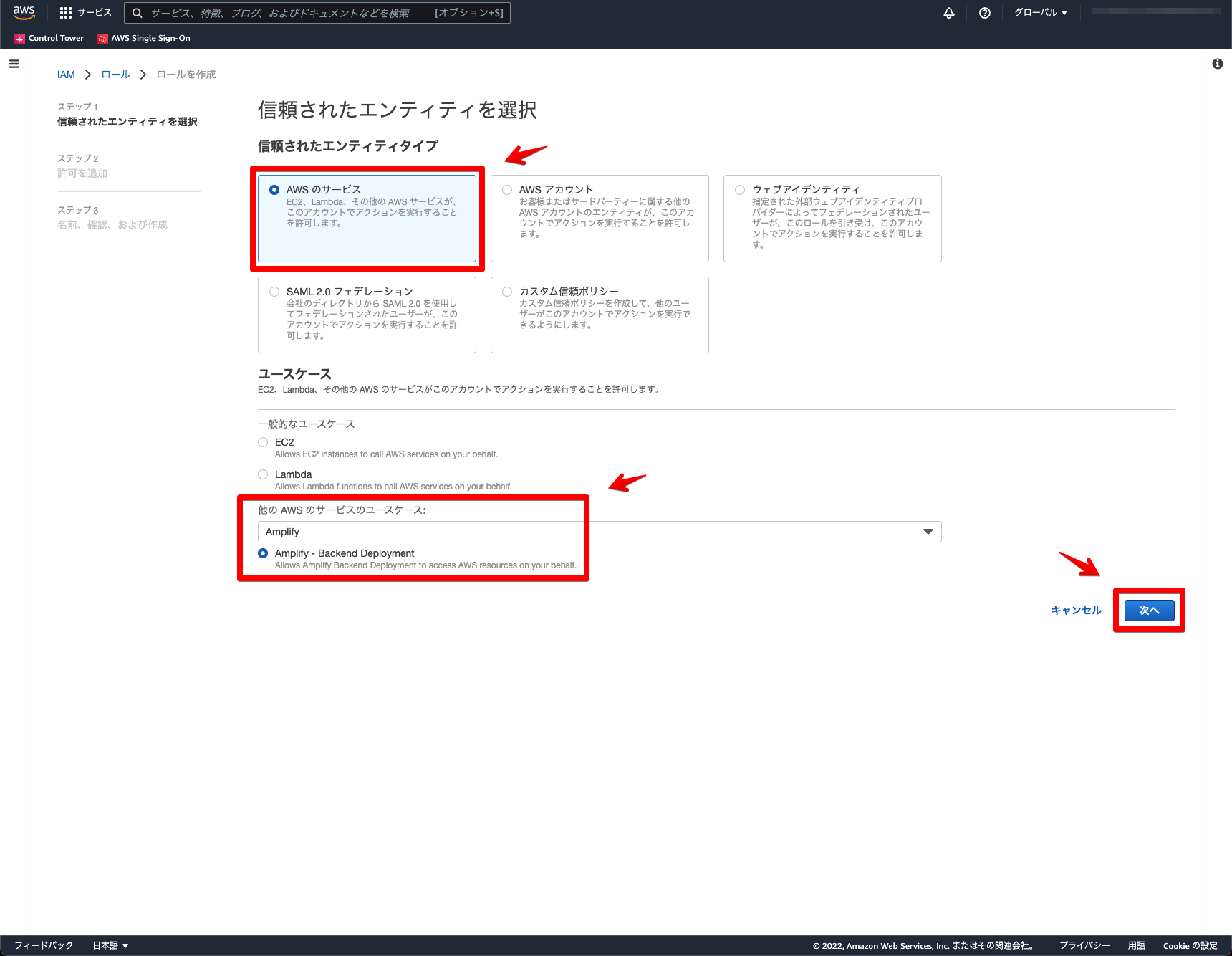This screenshot has width=1232, height=956.
Task: Open the info panel icon
Action: click(x=1218, y=64)
